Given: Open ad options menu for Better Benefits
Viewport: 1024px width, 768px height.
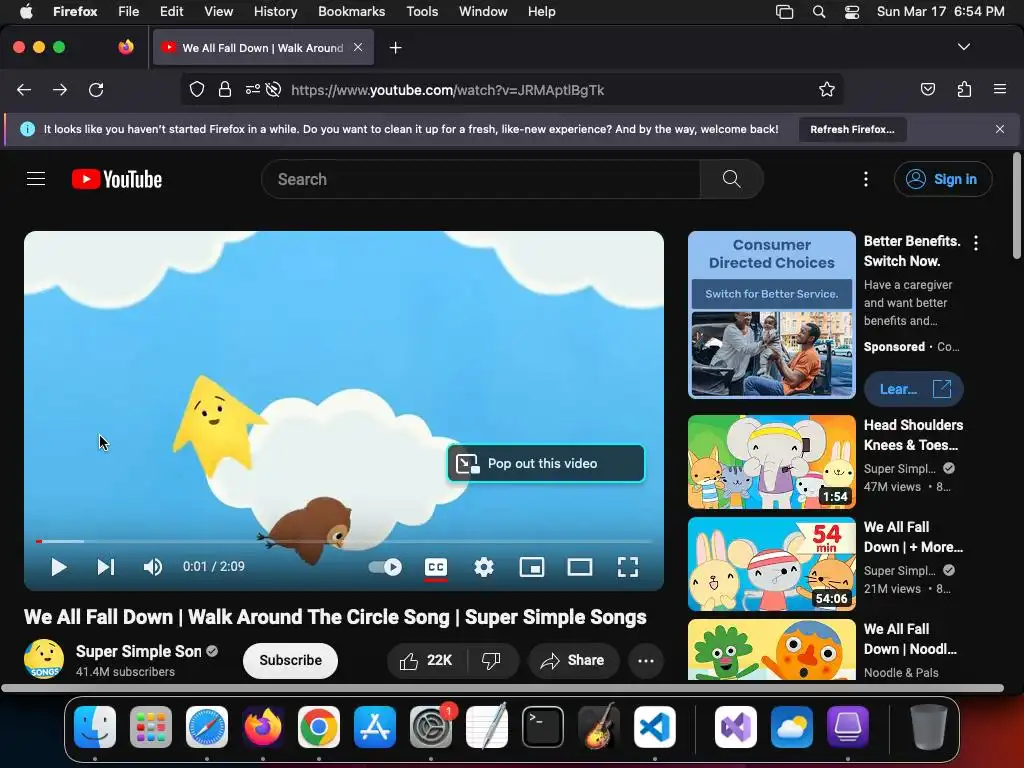Looking at the screenshot, I should (x=976, y=243).
